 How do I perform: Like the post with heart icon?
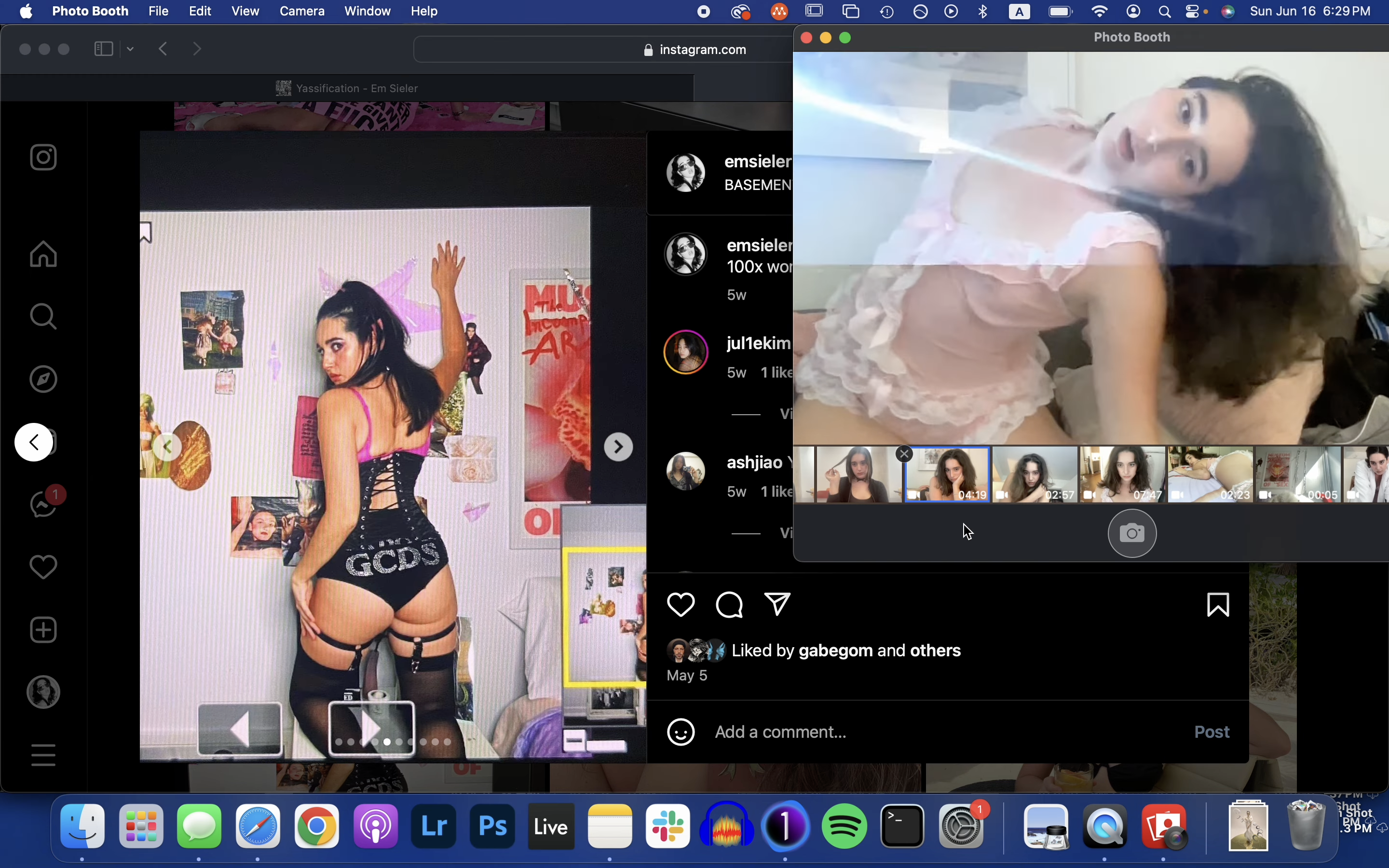pyautogui.click(x=681, y=605)
